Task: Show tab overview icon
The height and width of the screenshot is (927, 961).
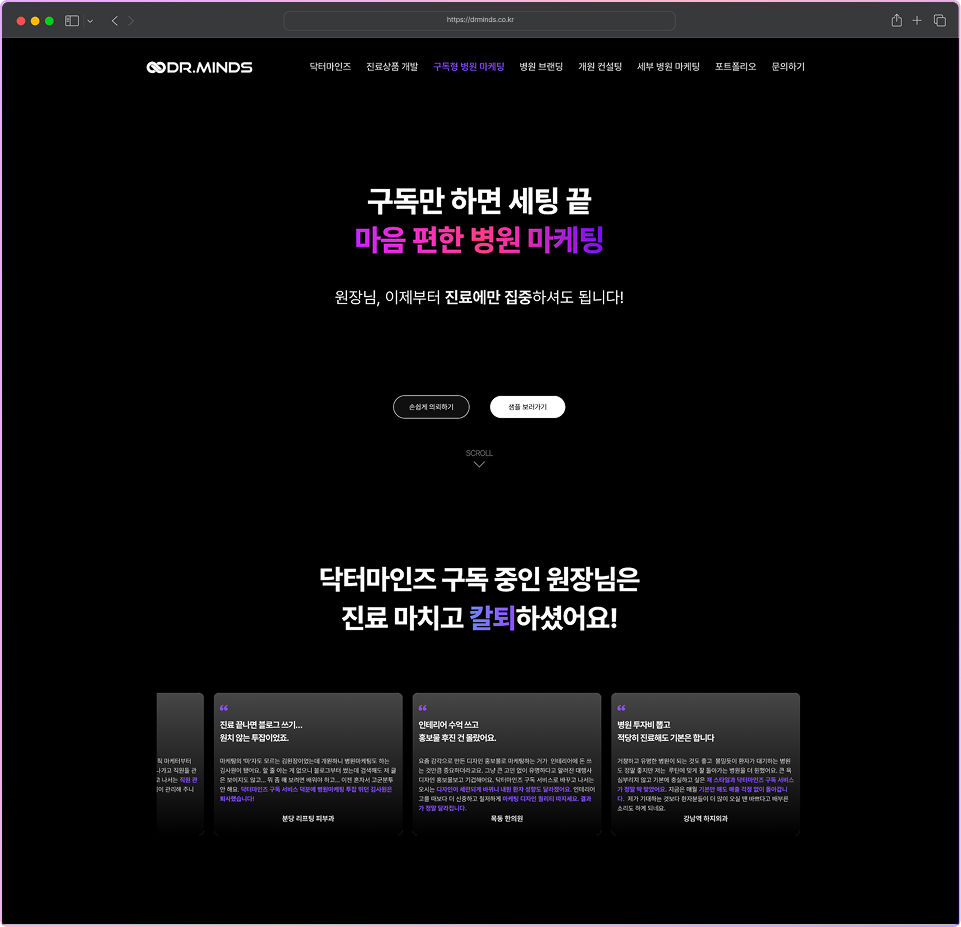Action: pyautogui.click(x=940, y=21)
